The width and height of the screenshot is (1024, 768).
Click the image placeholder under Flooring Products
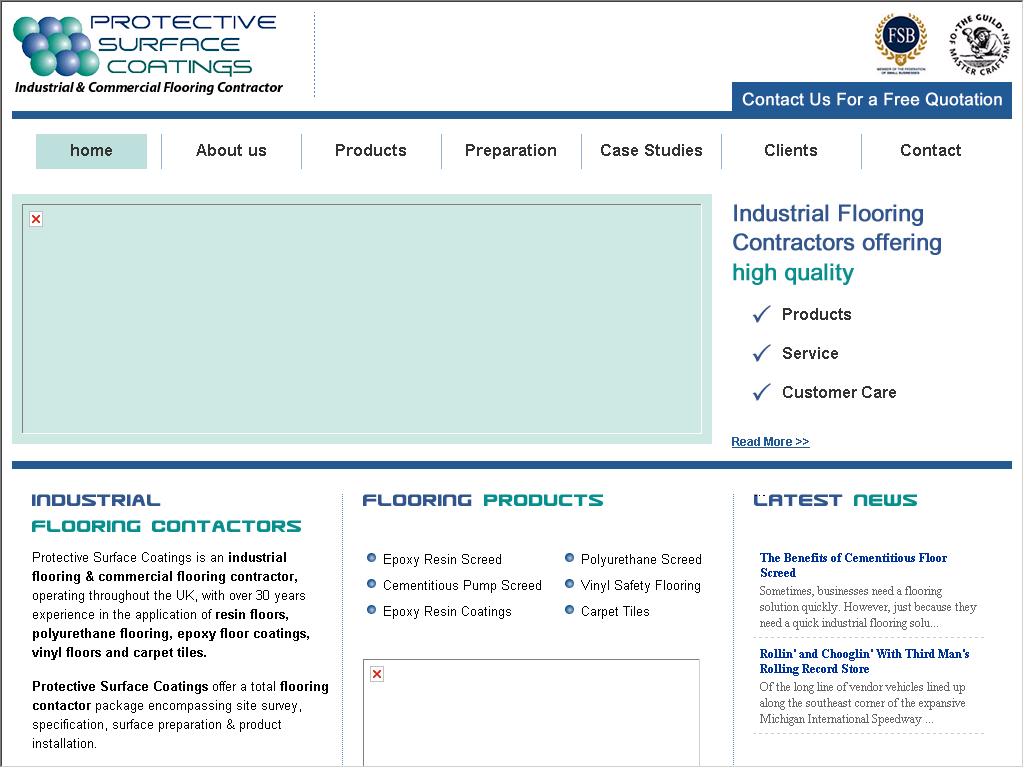[x=532, y=713]
